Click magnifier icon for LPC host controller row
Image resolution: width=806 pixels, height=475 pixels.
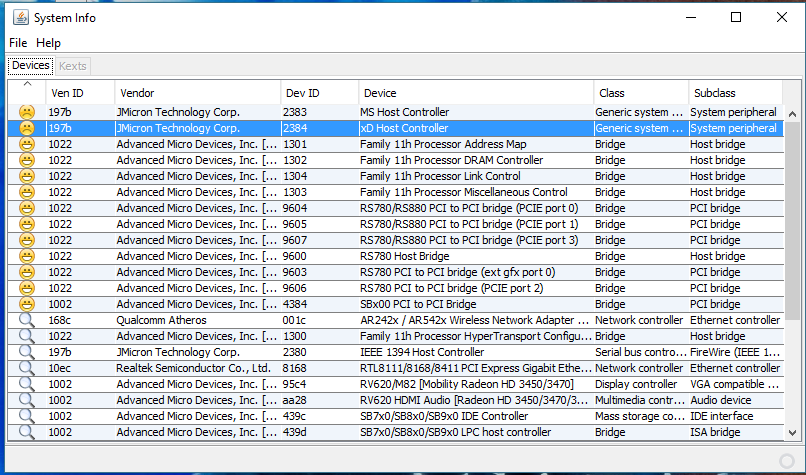point(27,431)
